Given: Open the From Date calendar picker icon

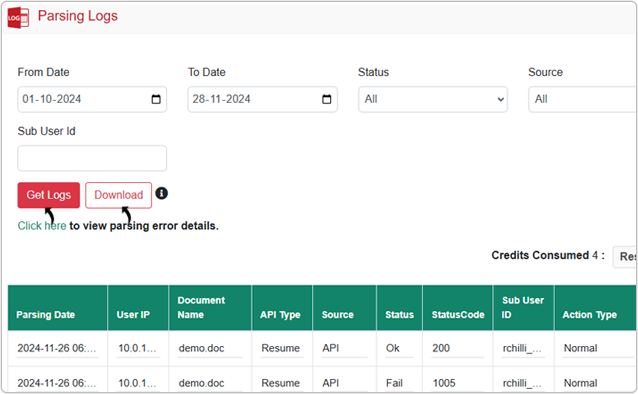Looking at the screenshot, I should [x=156, y=99].
